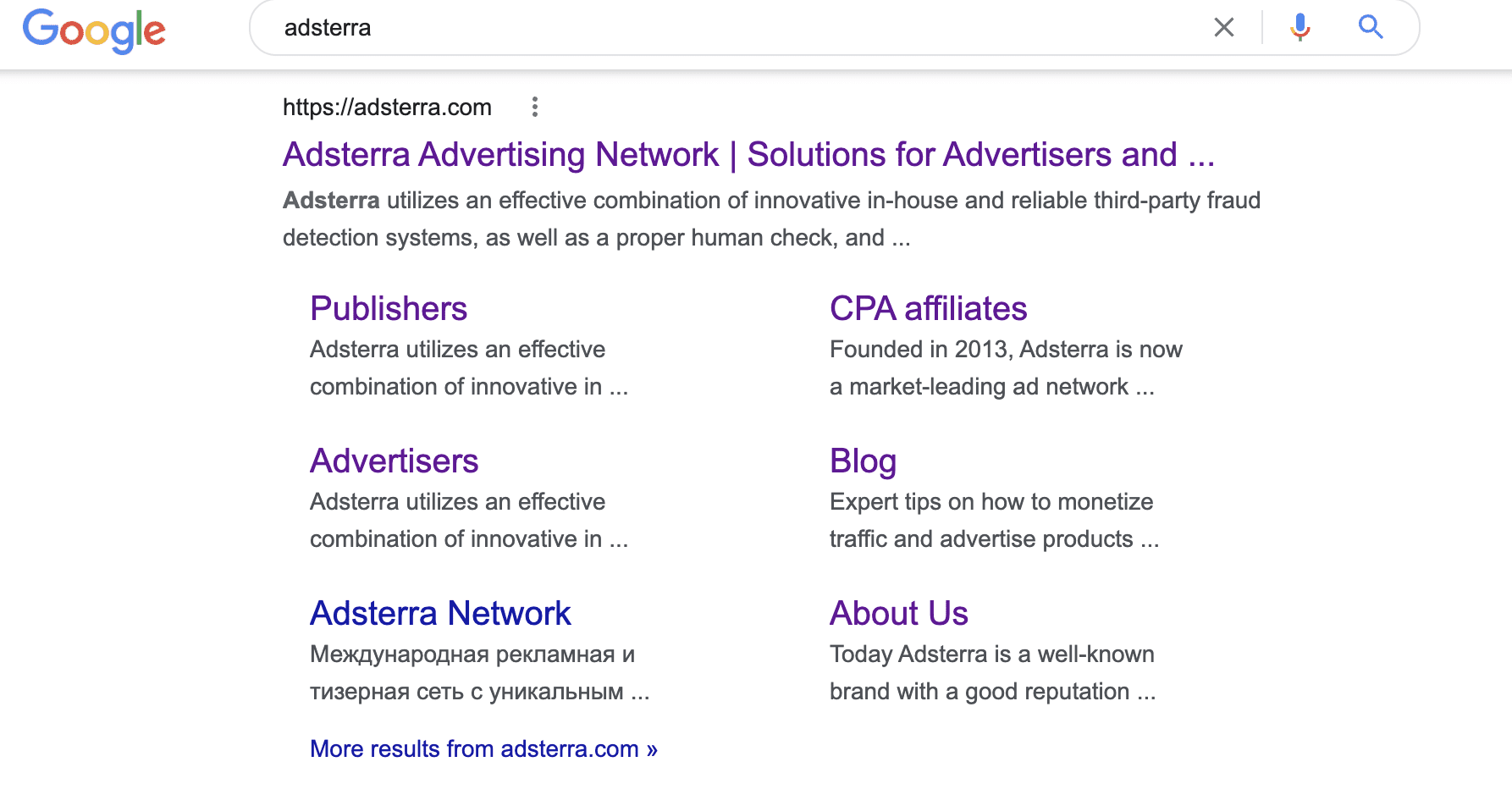Click More results from adsterra.com
Viewport: 1512px width, 806px height.
tap(483, 748)
